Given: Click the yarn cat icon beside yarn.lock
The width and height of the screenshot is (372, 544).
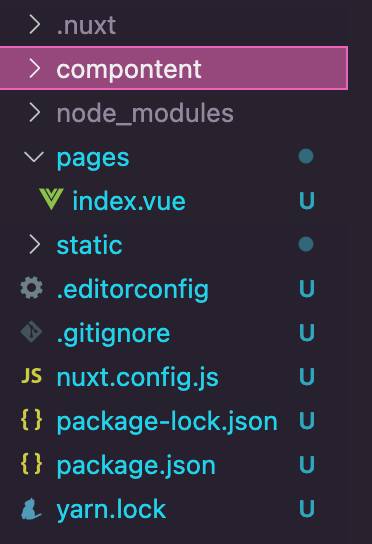Looking at the screenshot, I should coord(31,509).
